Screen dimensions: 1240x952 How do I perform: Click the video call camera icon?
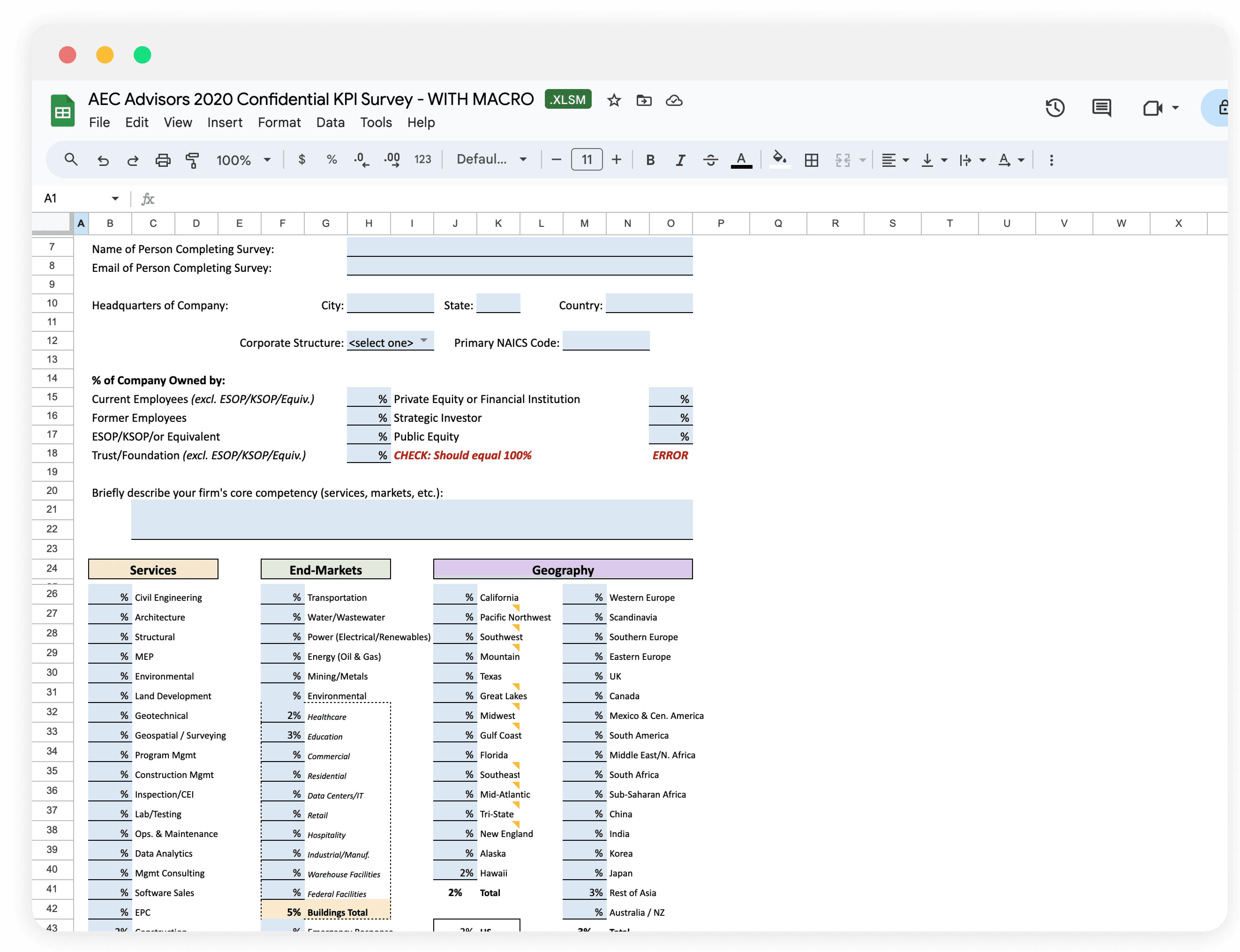[x=1152, y=108]
